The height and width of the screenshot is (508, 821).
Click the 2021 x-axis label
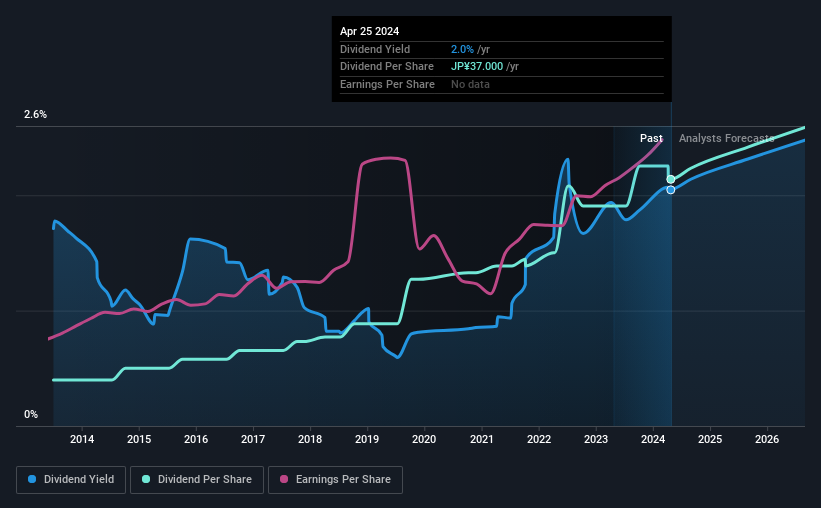pyautogui.click(x=482, y=439)
